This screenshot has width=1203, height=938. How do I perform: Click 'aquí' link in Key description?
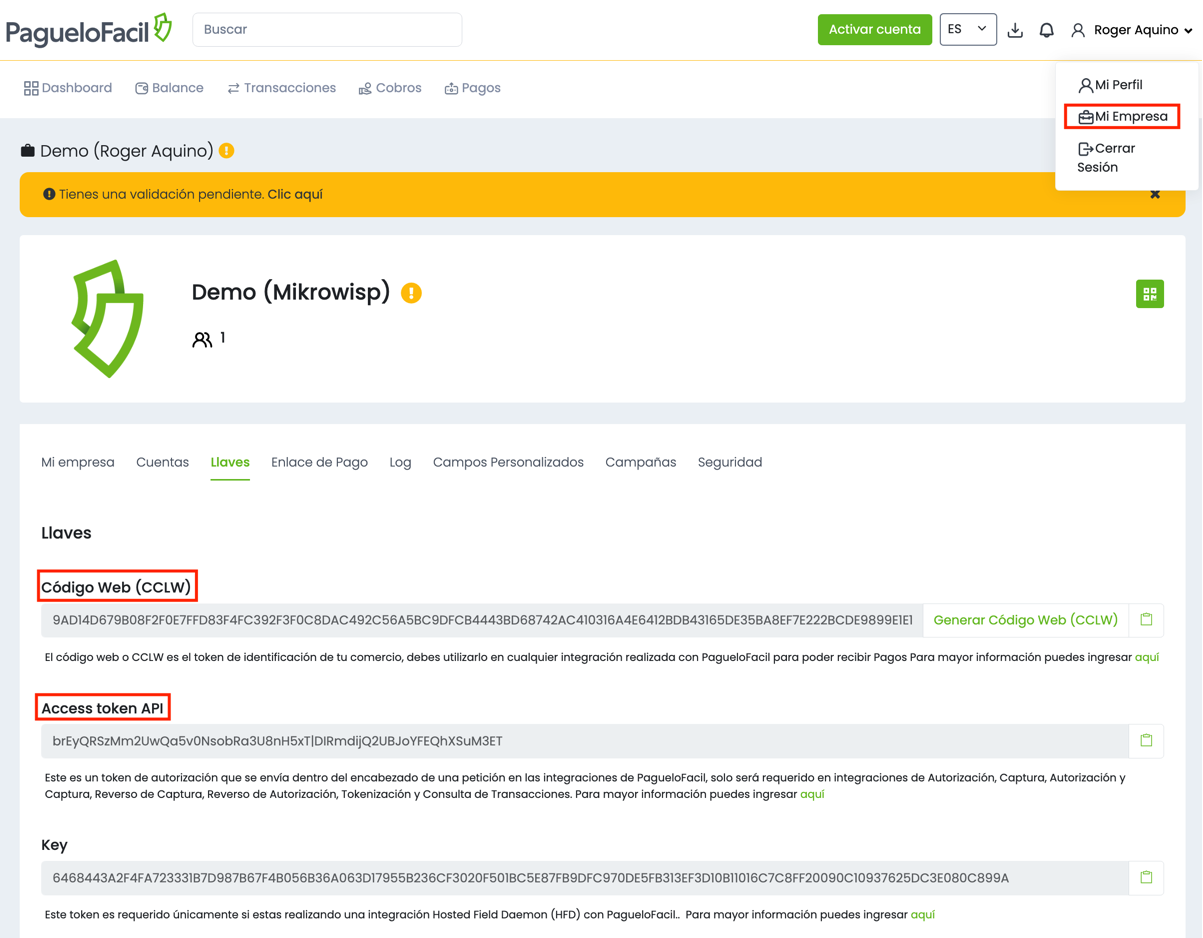tap(923, 914)
